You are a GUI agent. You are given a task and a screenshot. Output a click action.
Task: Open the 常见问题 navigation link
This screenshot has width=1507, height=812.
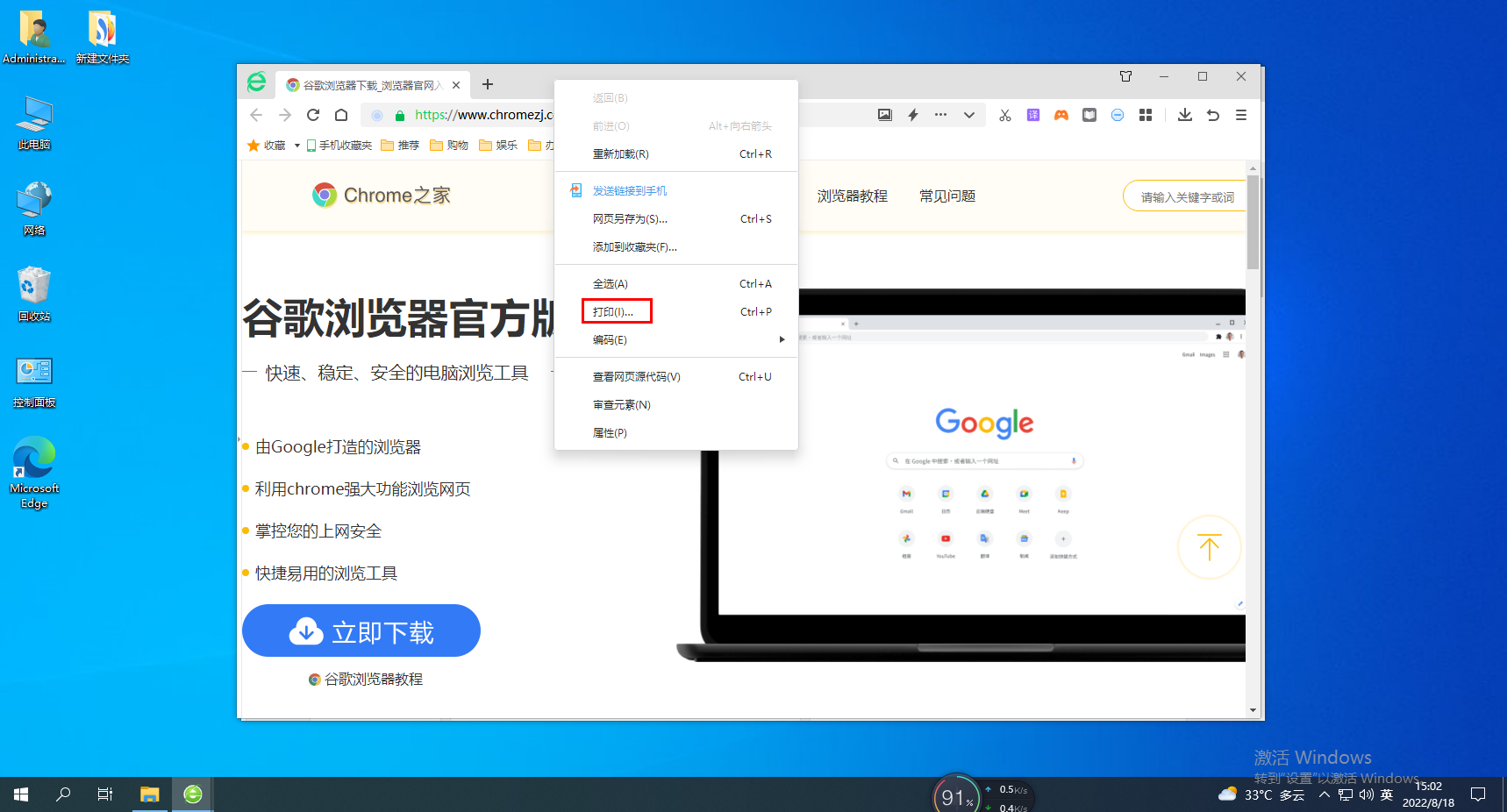pyautogui.click(x=947, y=196)
